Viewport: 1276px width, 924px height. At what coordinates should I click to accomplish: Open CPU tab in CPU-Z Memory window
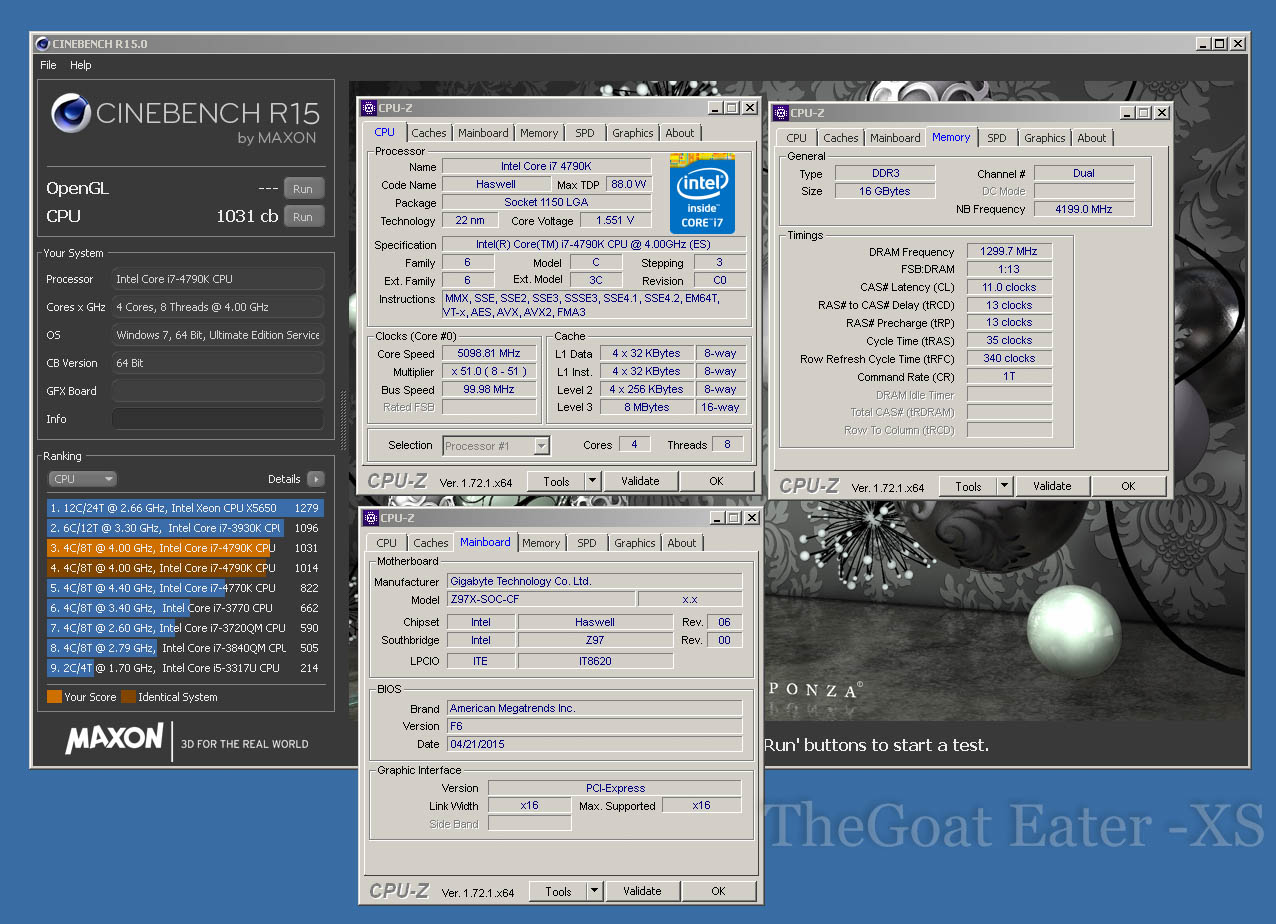click(x=797, y=138)
